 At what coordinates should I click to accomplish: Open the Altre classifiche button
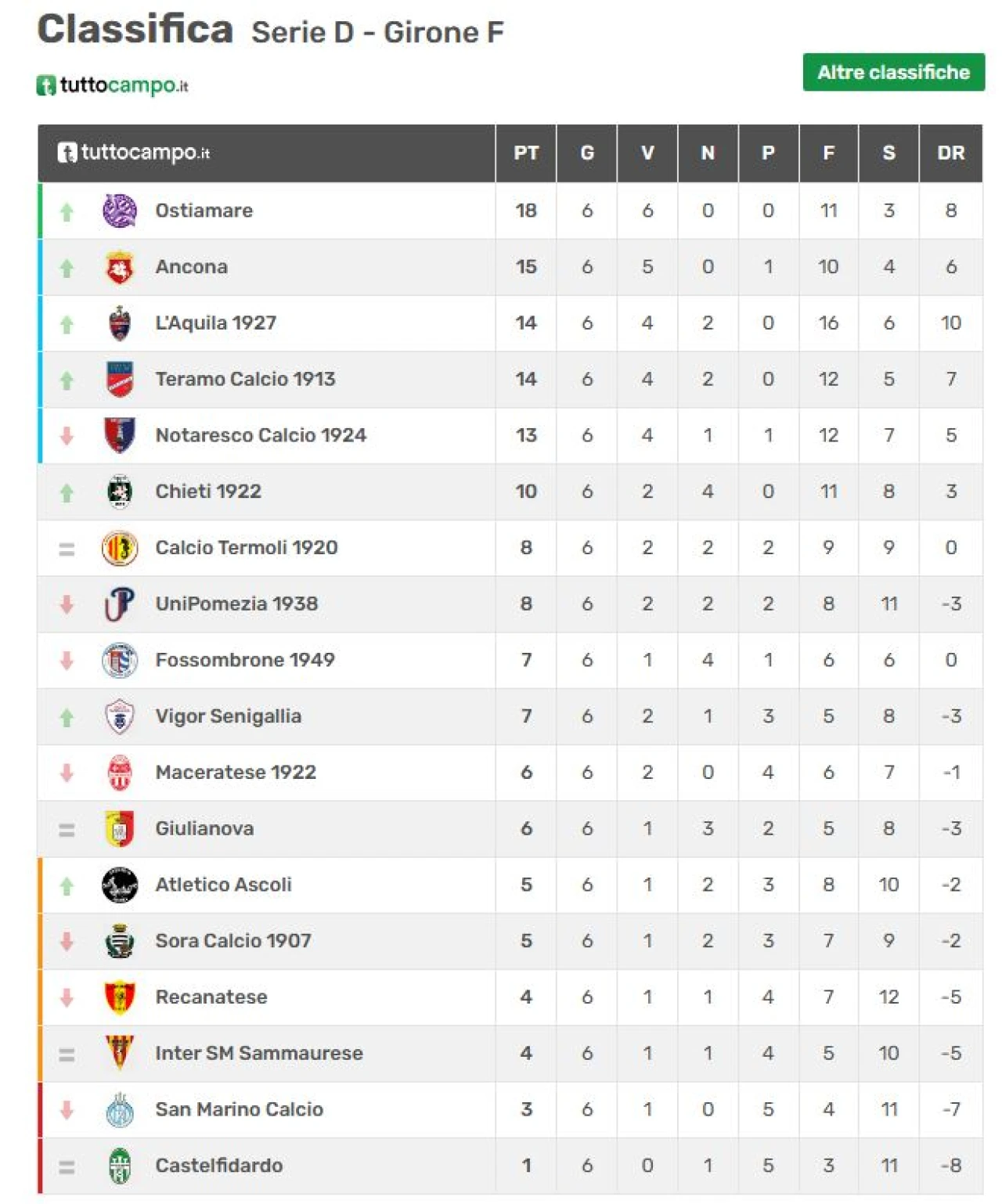(x=893, y=73)
